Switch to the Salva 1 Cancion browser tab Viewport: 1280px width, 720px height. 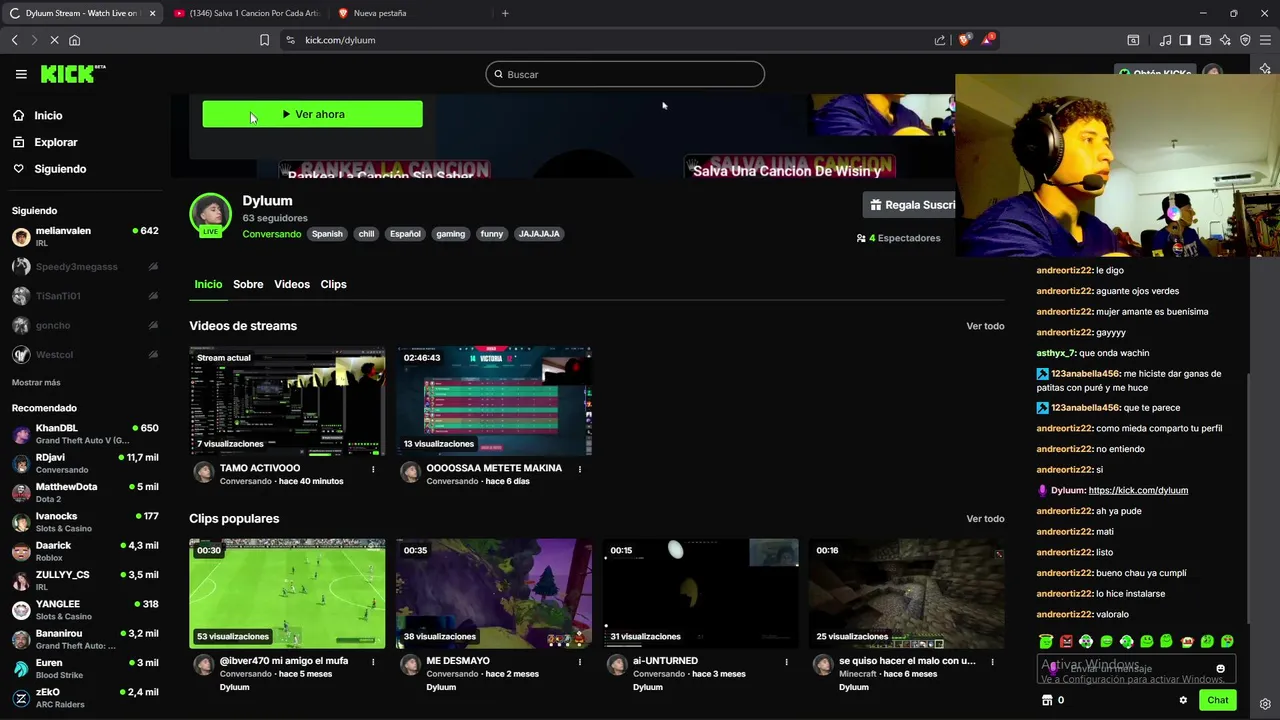click(x=245, y=13)
